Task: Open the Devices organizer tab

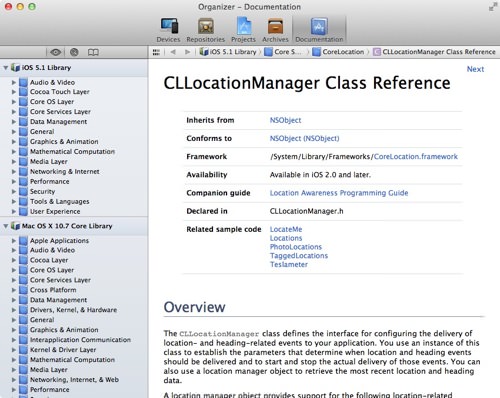Action: (x=169, y=30)
